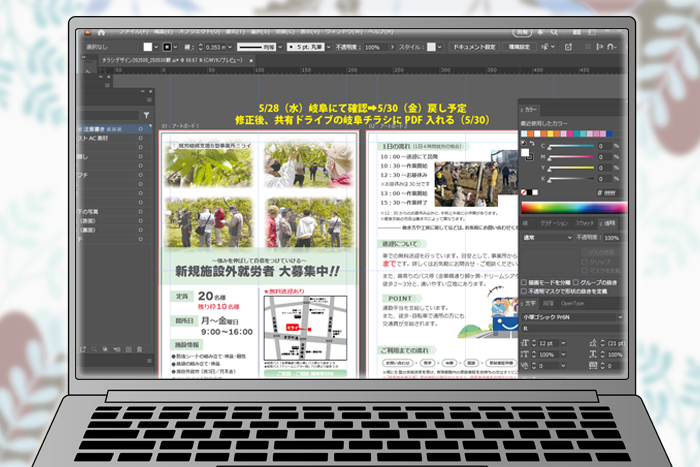Click the search icon at top right

(x=606, y=31)
